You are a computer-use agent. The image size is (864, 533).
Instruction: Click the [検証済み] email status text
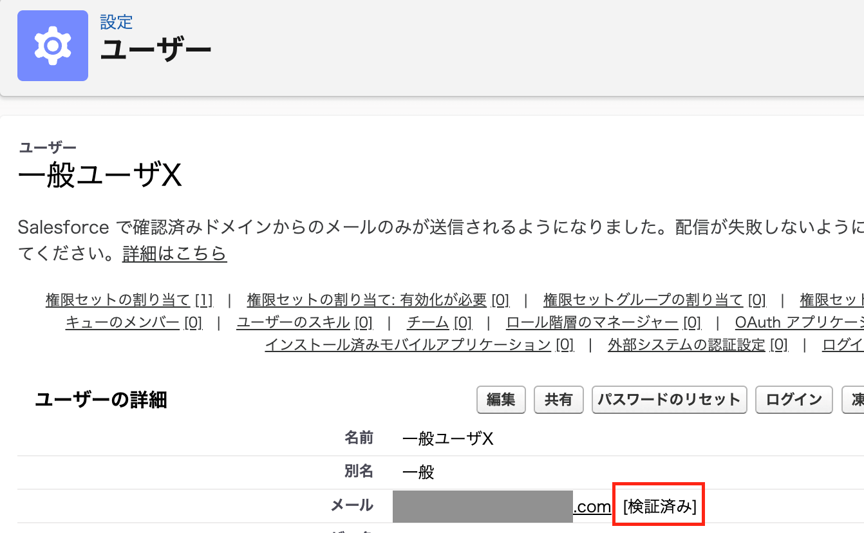[660, 506]
